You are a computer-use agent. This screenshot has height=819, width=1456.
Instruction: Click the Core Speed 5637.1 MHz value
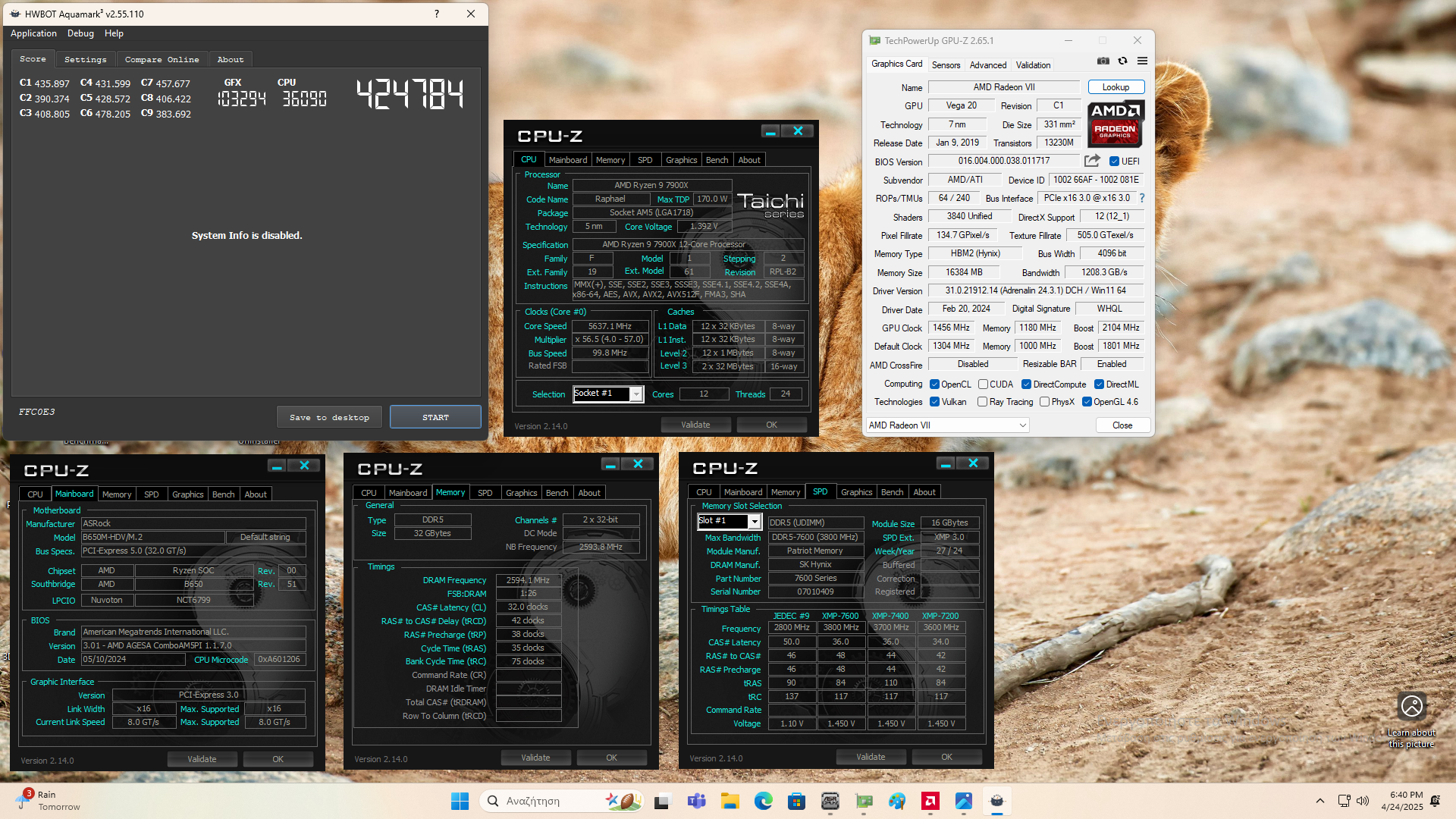click(610, 326)
